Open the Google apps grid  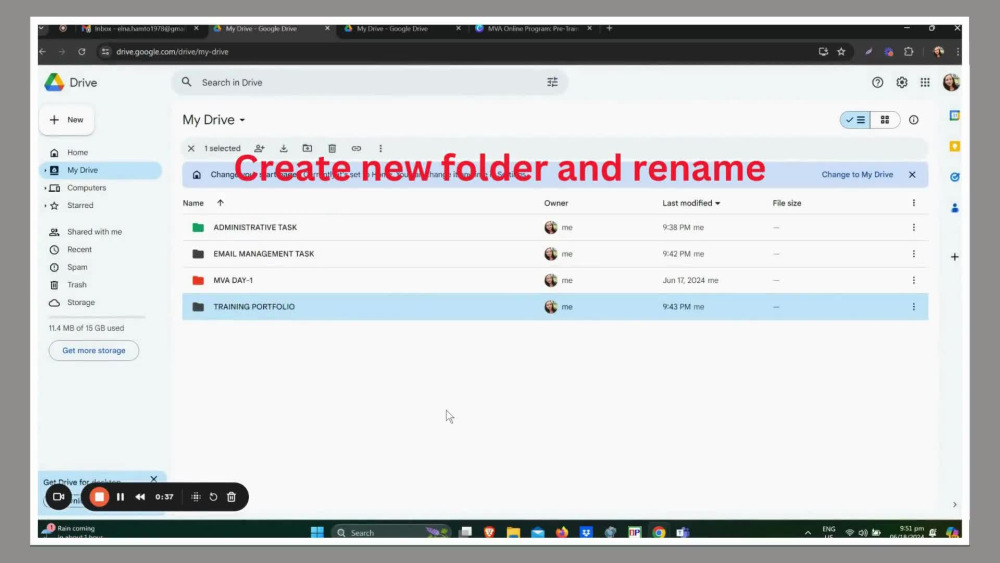point(925,82)
